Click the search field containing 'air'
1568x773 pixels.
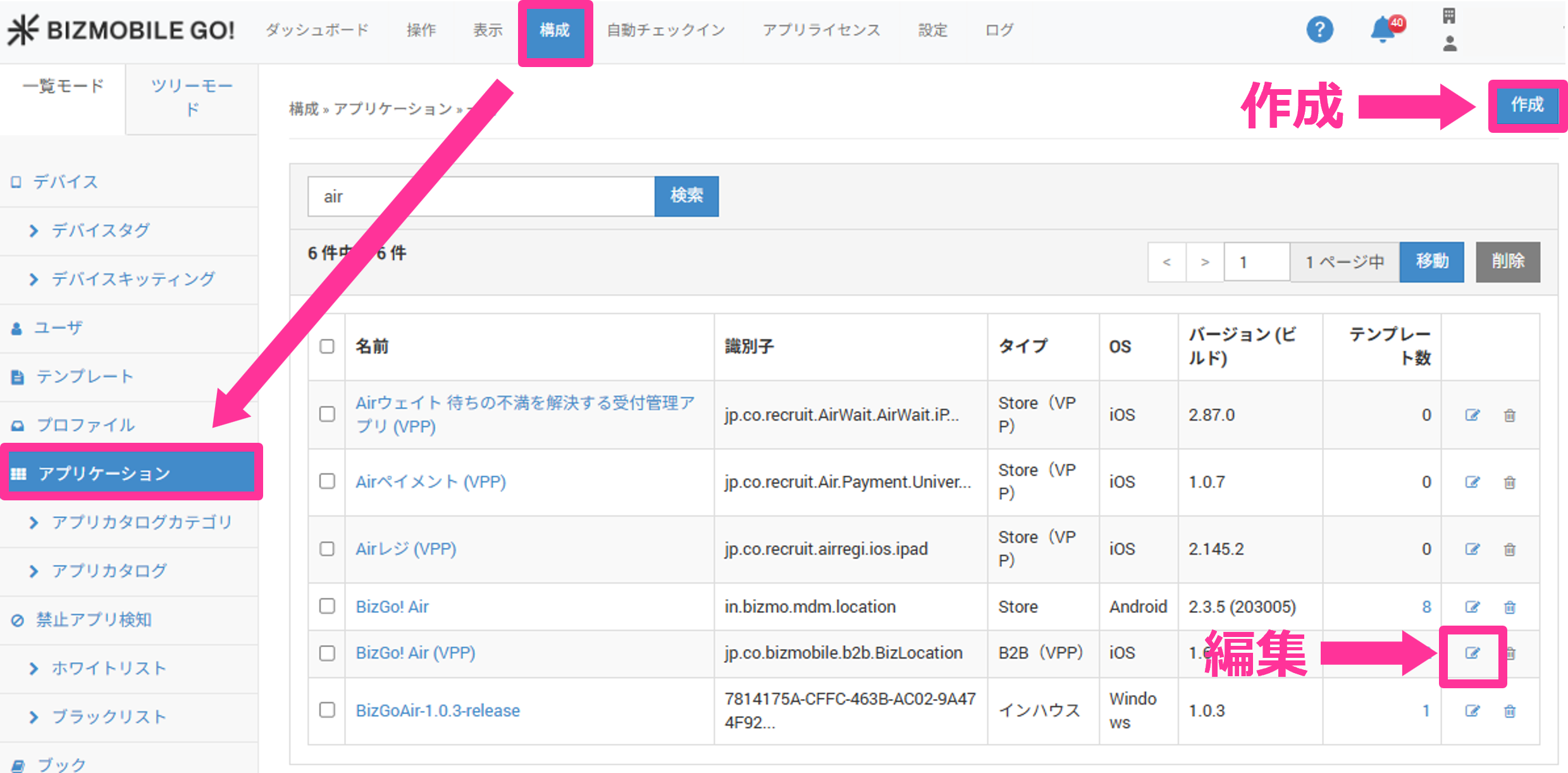click(x=481, y=197)
